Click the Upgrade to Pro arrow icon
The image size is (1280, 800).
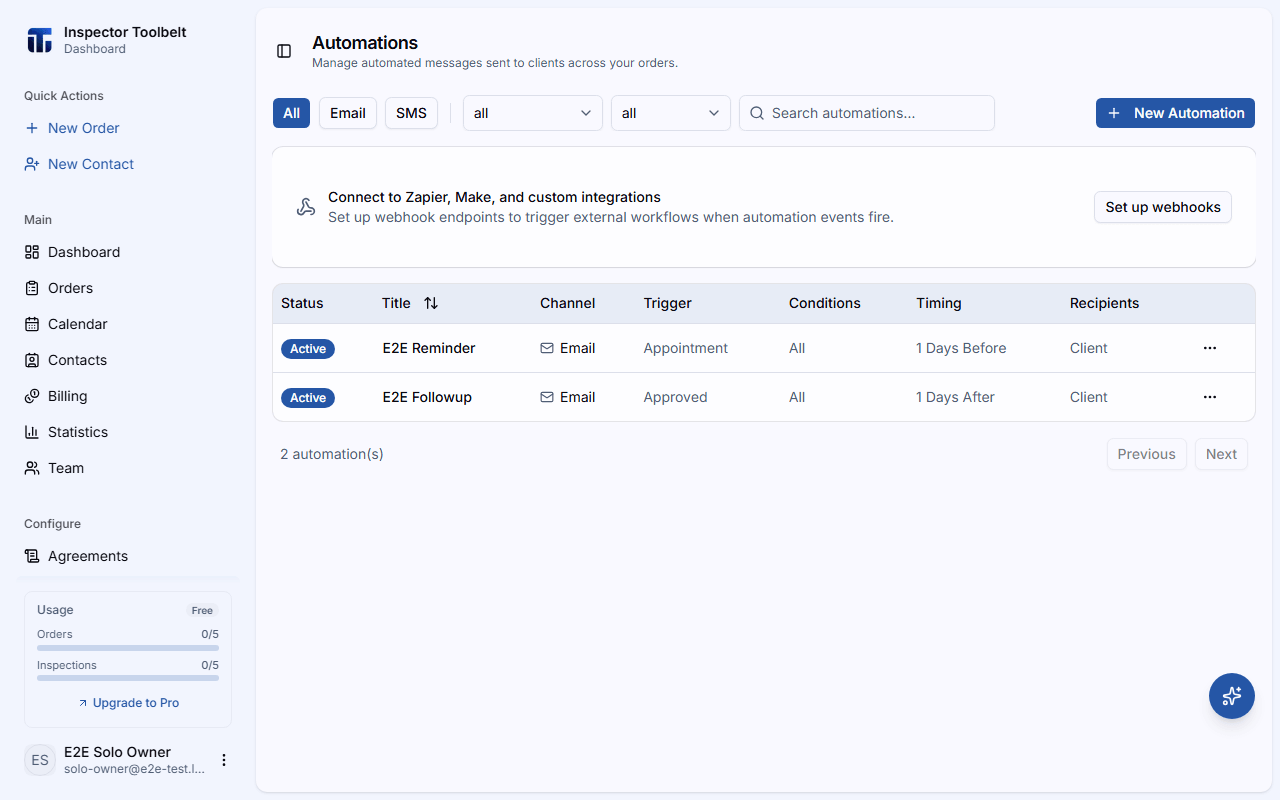[83, 703]
